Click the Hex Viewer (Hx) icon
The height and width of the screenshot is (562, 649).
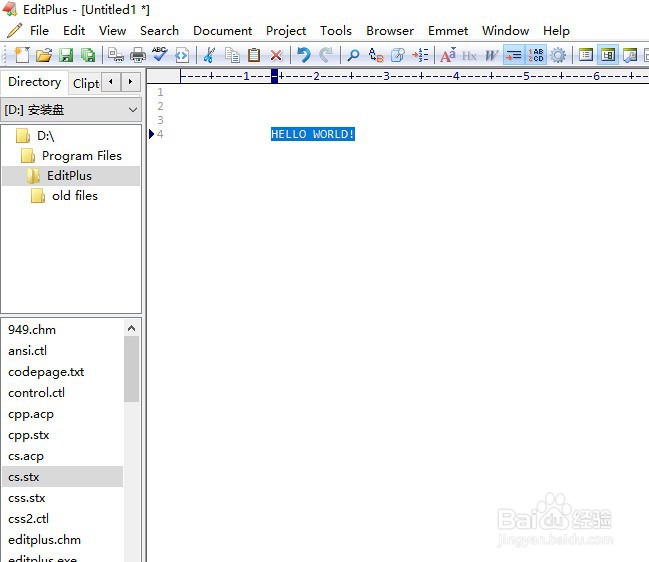(x=469, y=55)
